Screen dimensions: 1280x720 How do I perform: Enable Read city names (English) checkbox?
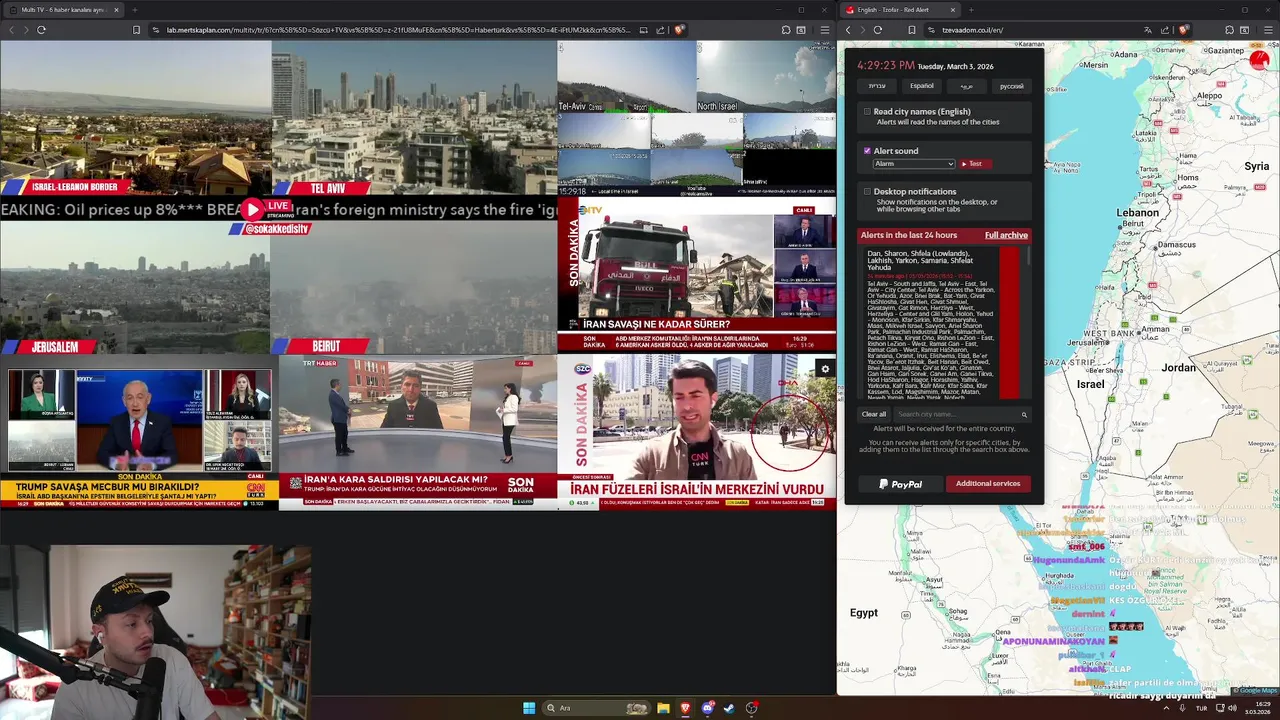click(x=867, y=111)
